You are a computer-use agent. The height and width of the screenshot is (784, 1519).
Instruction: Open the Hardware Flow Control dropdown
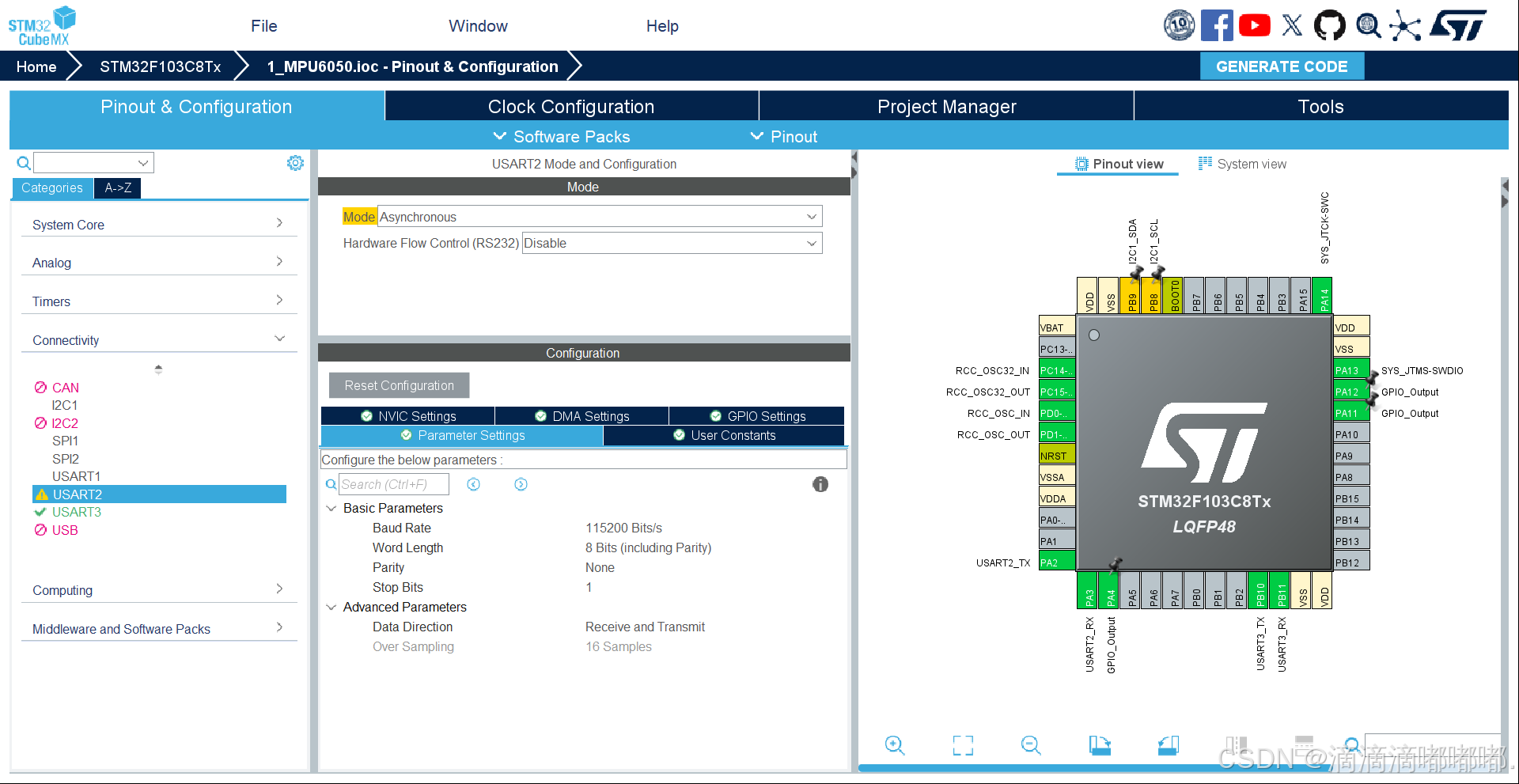(672, 243)
